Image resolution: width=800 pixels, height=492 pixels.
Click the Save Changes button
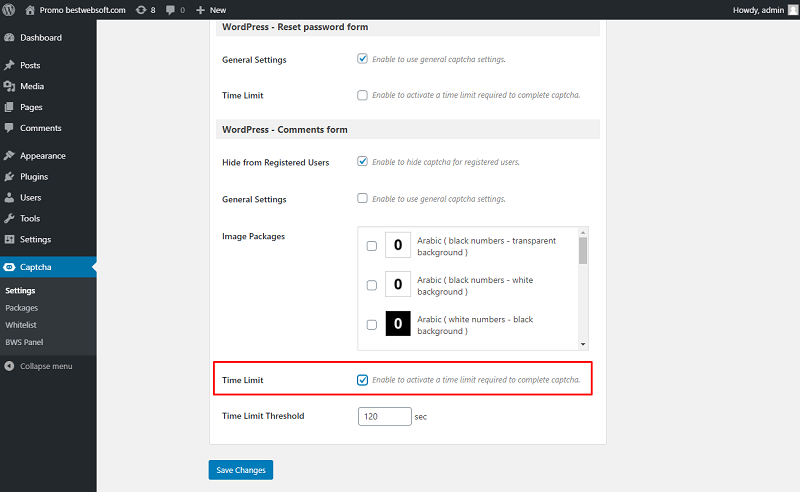click(x=241, y=470)
